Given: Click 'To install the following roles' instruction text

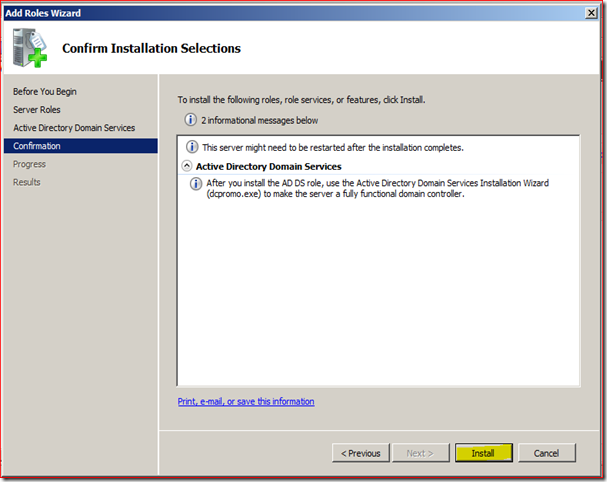Looking at the screenshot, I should 302,100.
